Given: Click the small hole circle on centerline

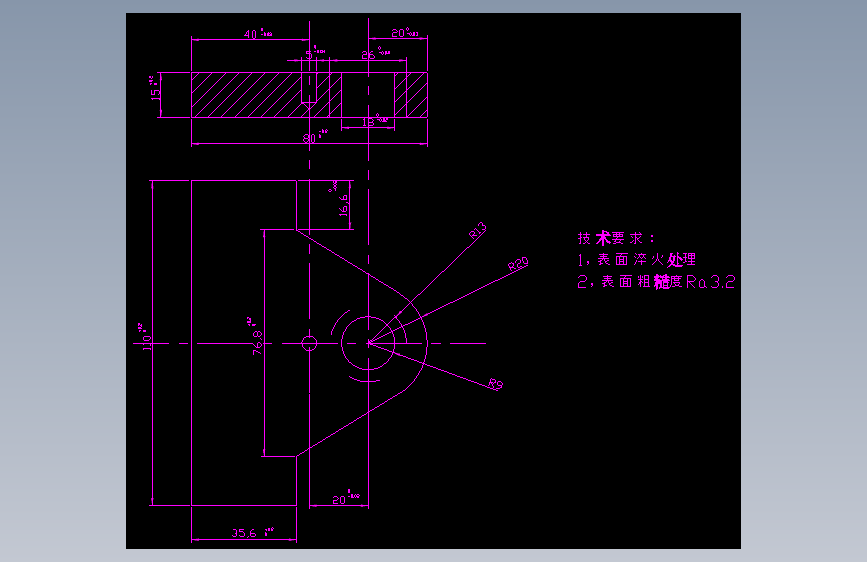Looking at the screenshot, I should 309,344.
